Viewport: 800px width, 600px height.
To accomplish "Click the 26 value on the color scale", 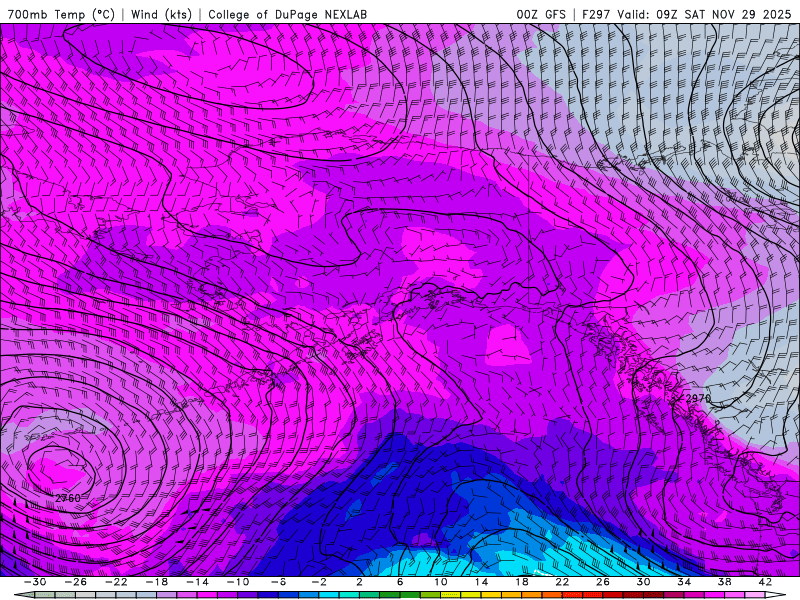I will coord(603,582).
